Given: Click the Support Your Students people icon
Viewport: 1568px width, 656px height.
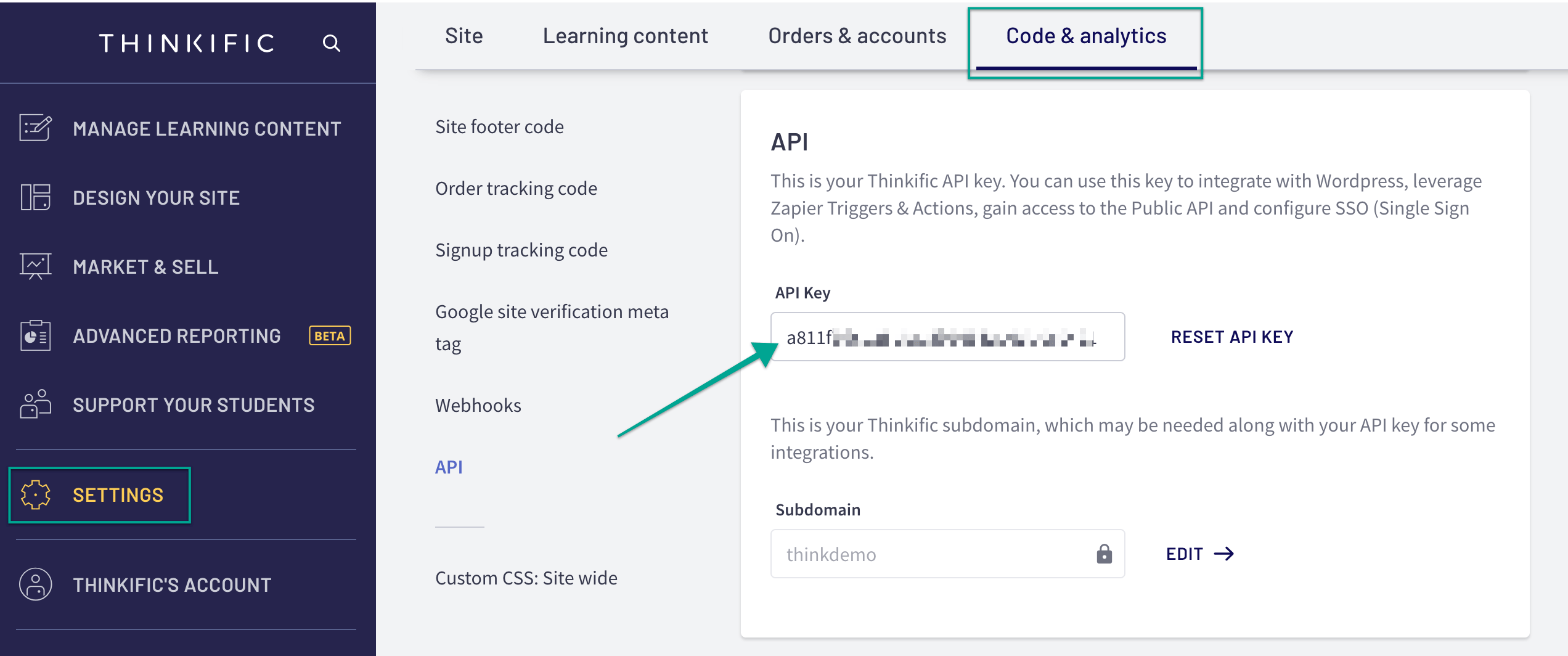Looking at the screenshot, I should (34, 404).
